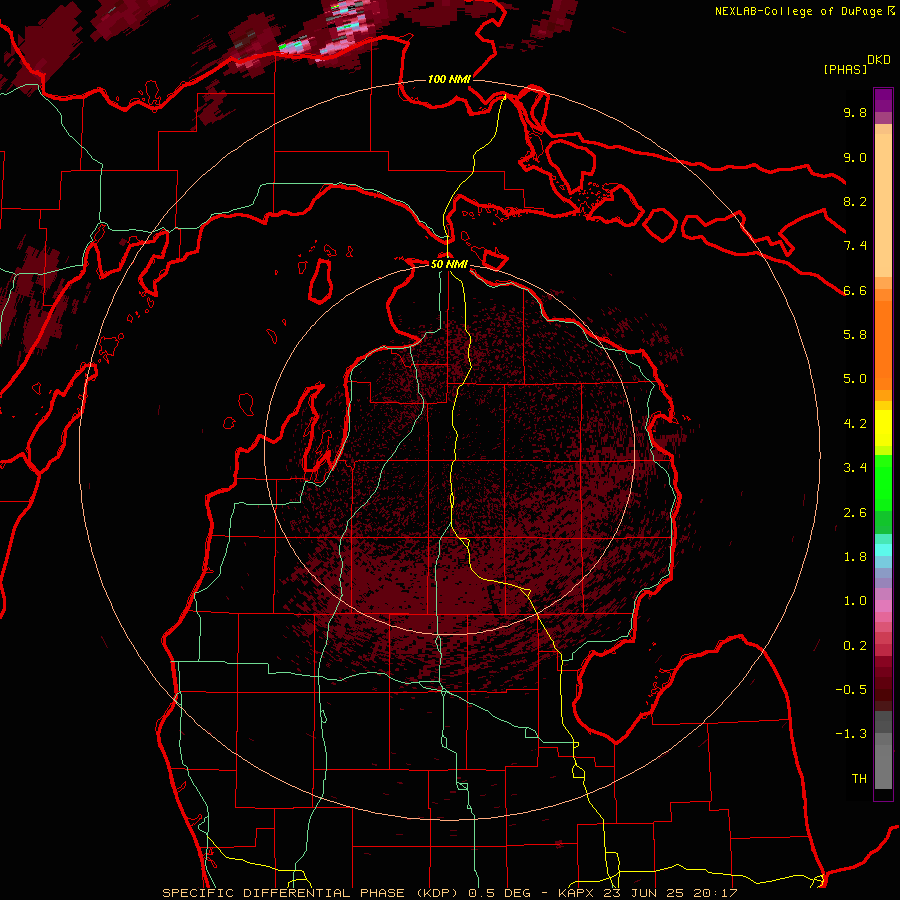The image size is (900, 900).
Task: Click the 23 JUN 25 20:17 timestamp
Action: 670,893
